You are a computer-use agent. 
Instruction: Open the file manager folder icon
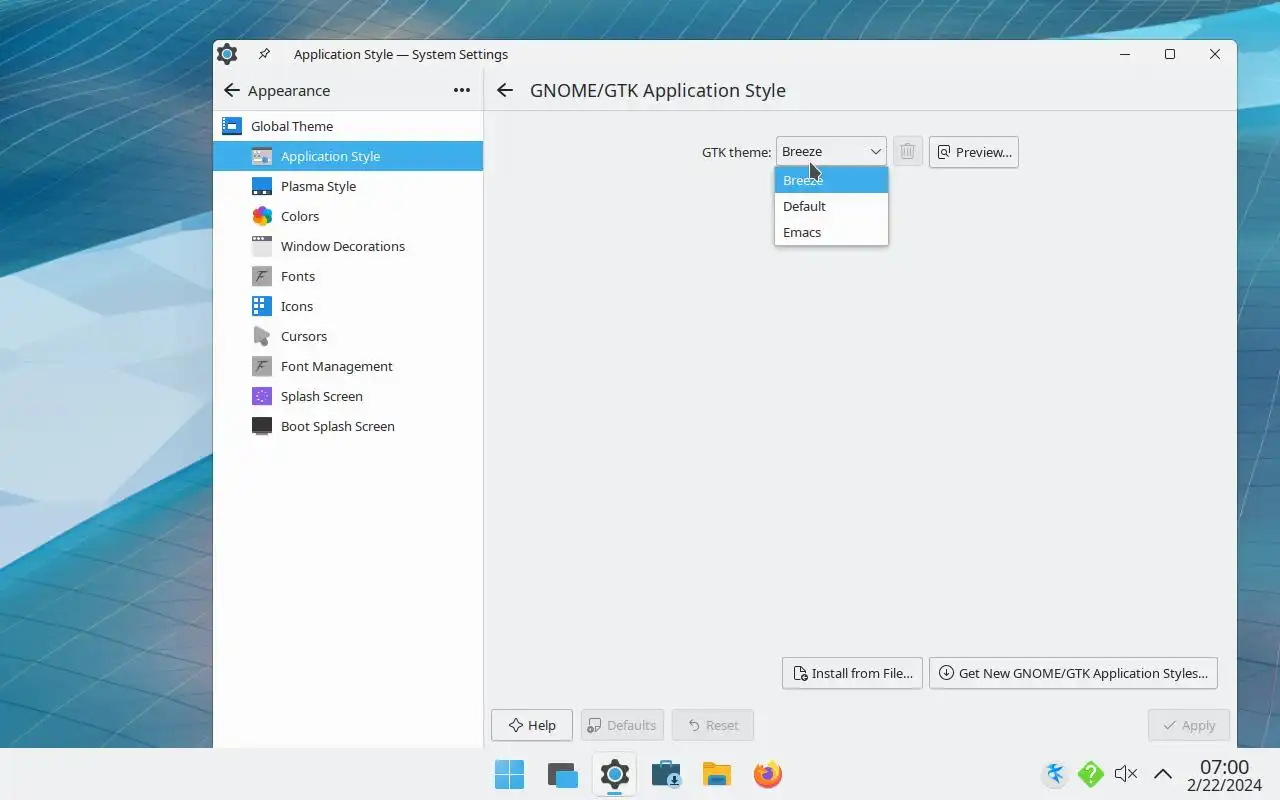[717, 774]
